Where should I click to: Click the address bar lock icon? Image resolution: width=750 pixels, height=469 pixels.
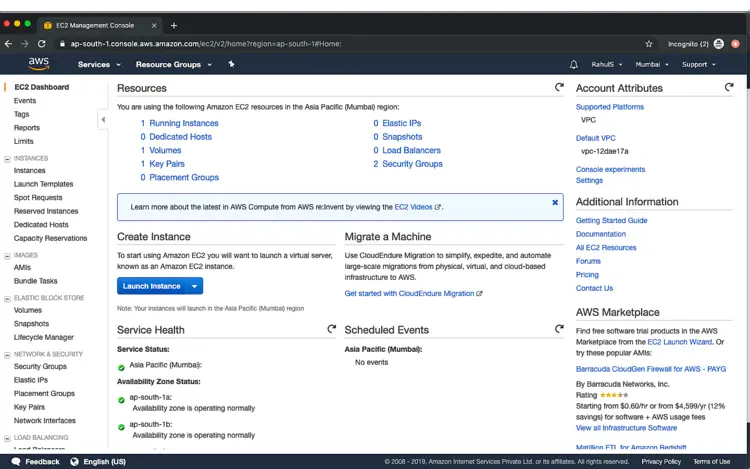(x=62, y=44)
